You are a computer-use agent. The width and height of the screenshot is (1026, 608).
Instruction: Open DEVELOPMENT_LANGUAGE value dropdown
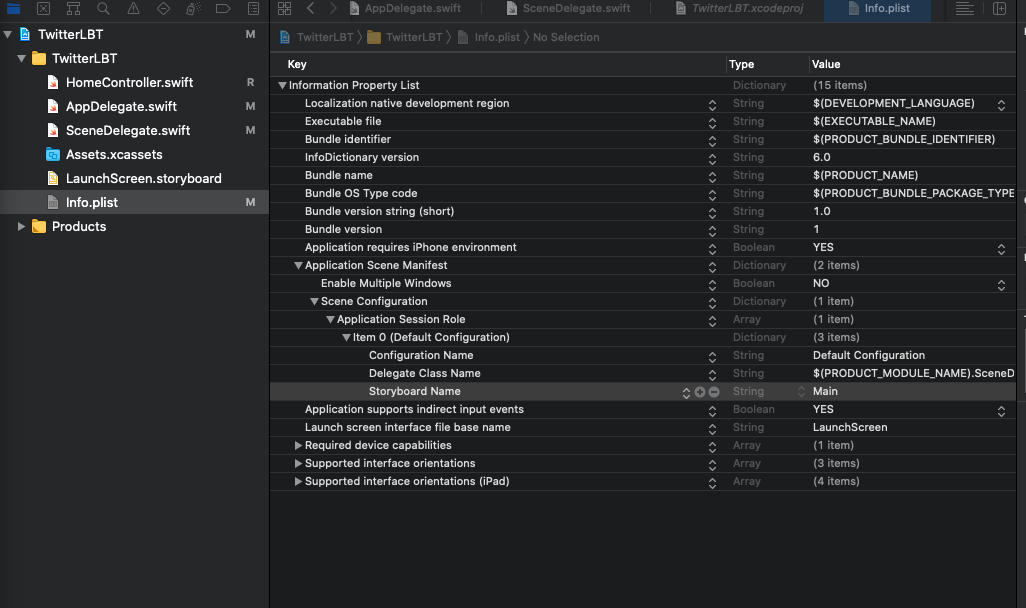pos(1001,105)
